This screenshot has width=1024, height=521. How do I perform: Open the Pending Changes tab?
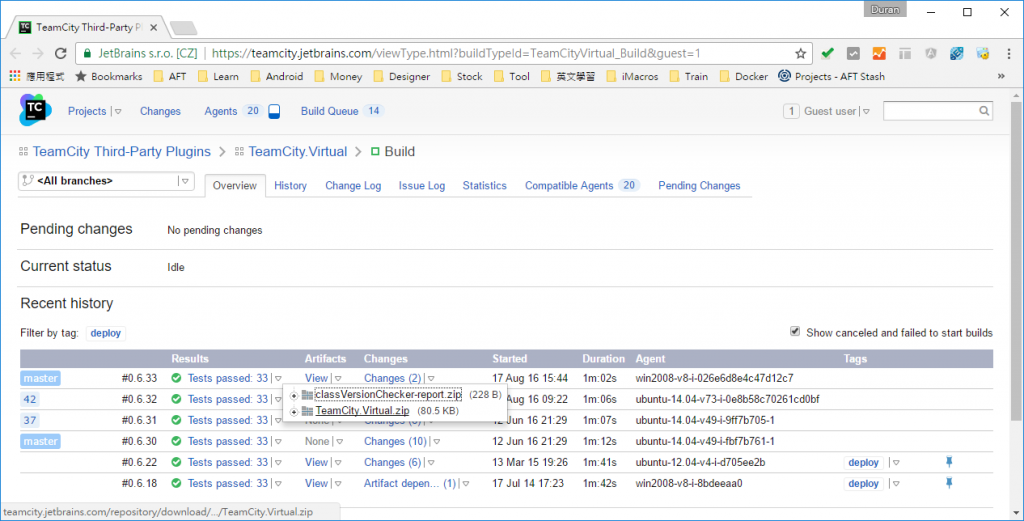(x=699, y=185)
